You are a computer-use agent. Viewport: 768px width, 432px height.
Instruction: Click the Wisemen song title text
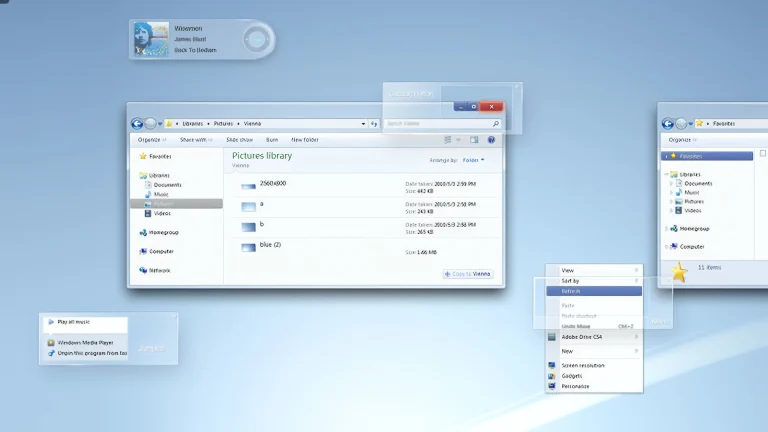pos(188,28)
